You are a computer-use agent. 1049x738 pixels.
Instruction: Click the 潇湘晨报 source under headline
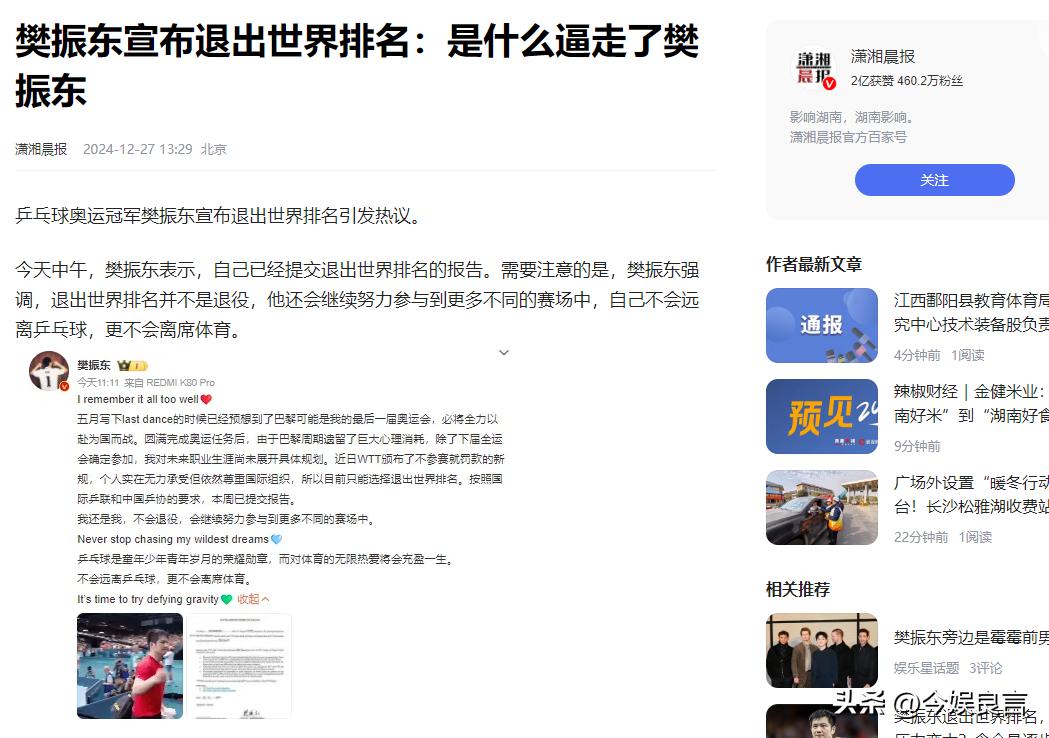[x=41, y=149]
